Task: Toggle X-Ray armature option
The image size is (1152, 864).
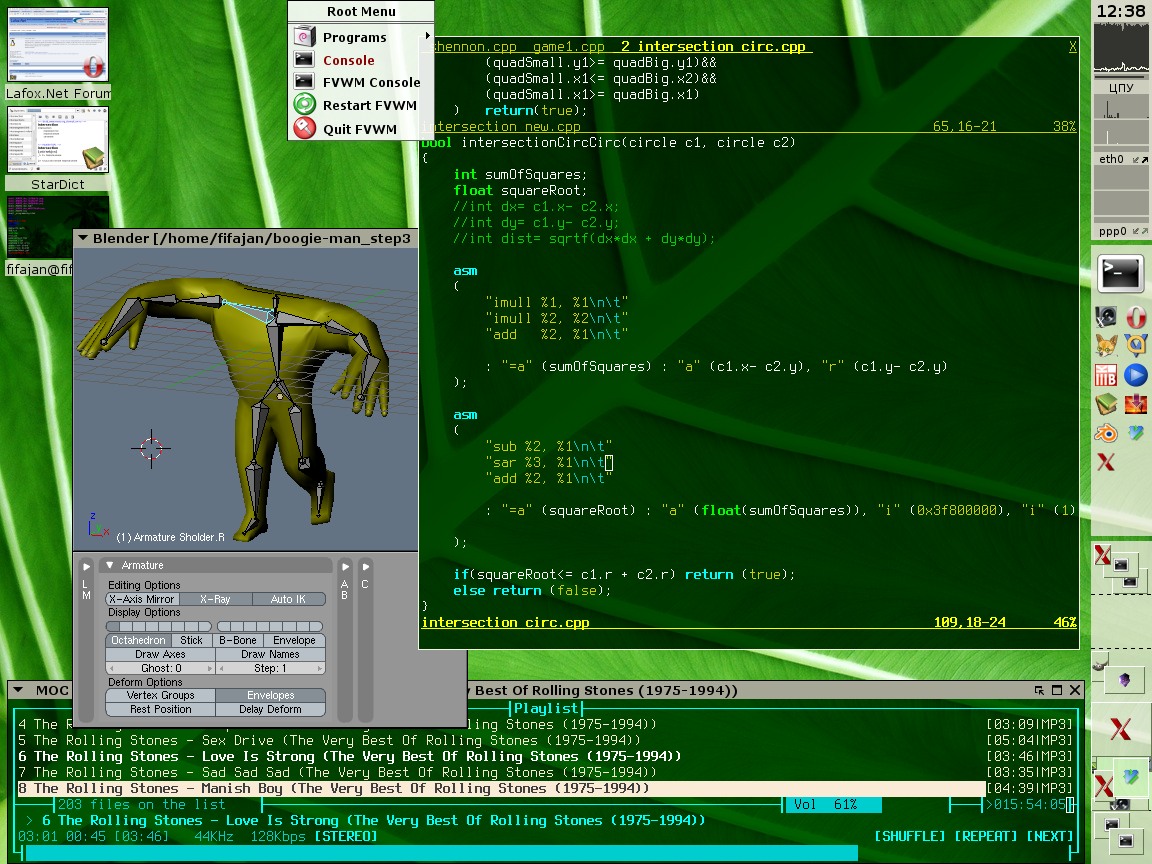Action: (x=215, y=599)
